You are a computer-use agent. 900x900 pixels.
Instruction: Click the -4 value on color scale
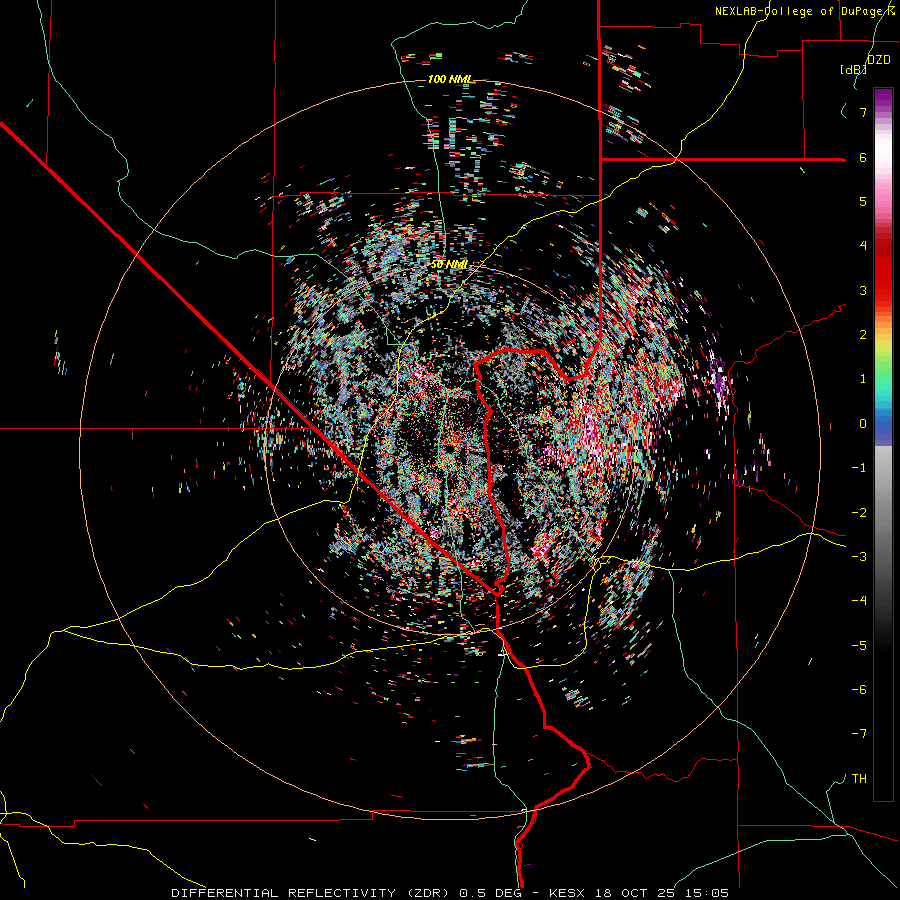coord(859,601)
